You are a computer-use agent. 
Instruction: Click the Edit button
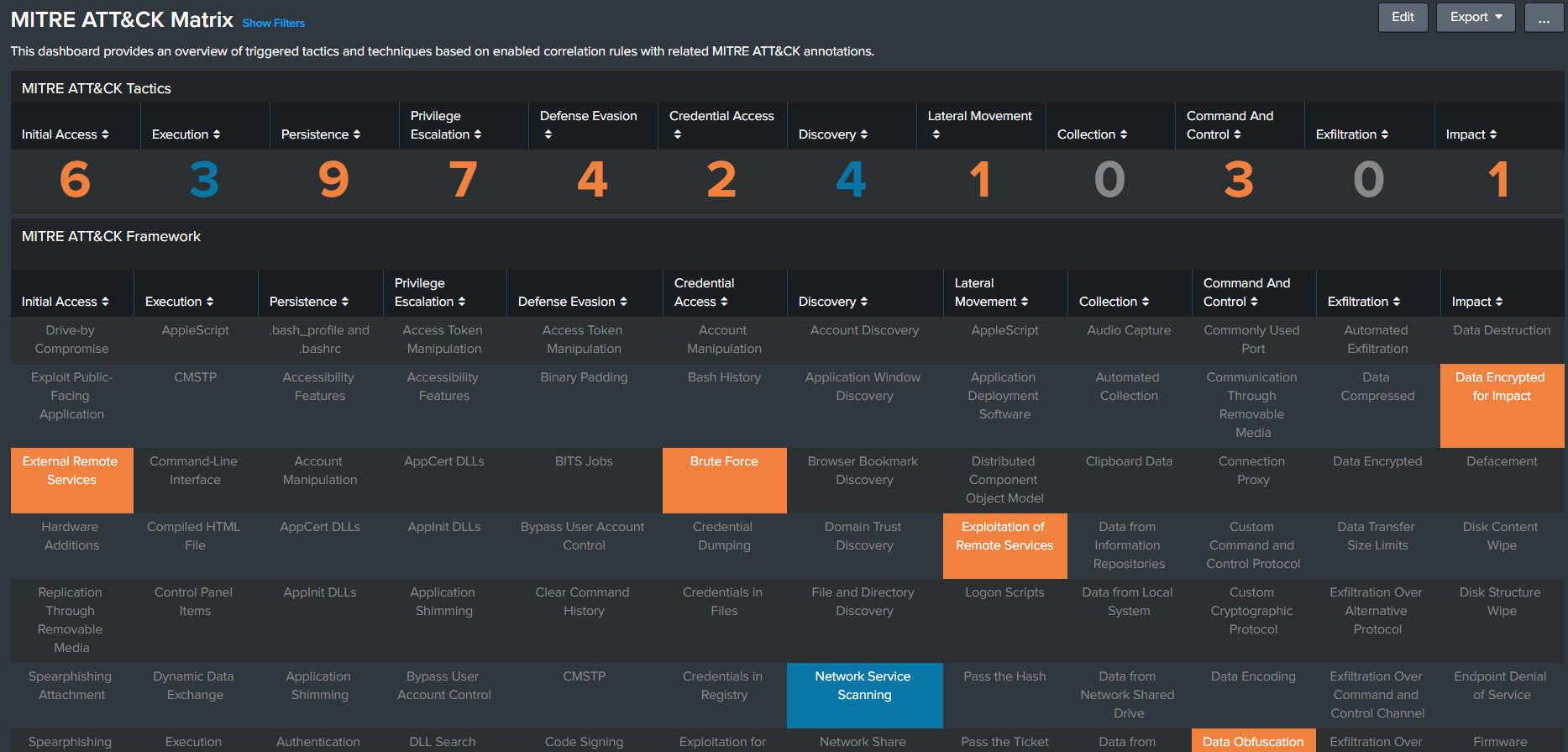point(1403,17)
